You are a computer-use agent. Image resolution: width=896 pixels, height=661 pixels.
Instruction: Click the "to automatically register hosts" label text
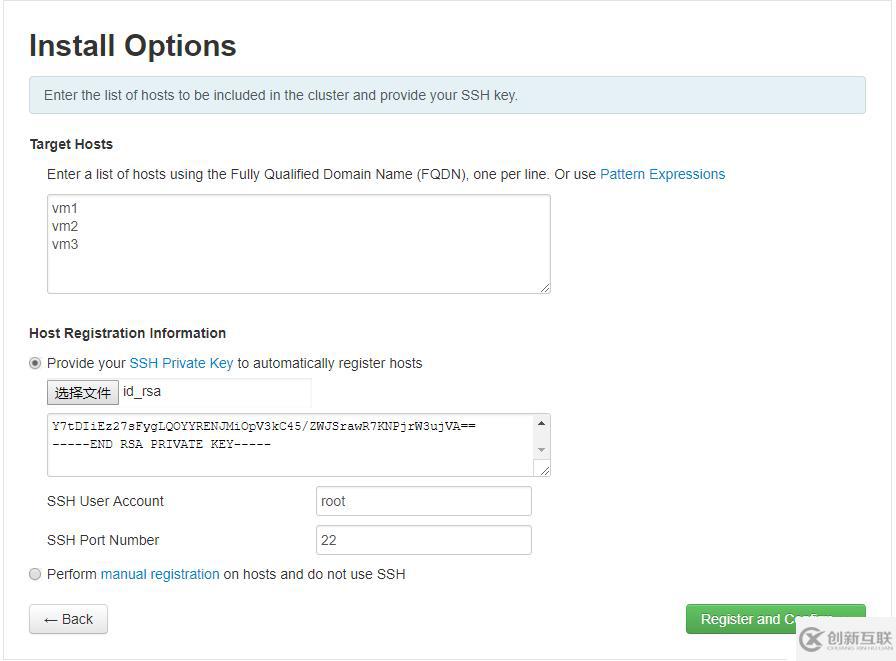point(330,363)
